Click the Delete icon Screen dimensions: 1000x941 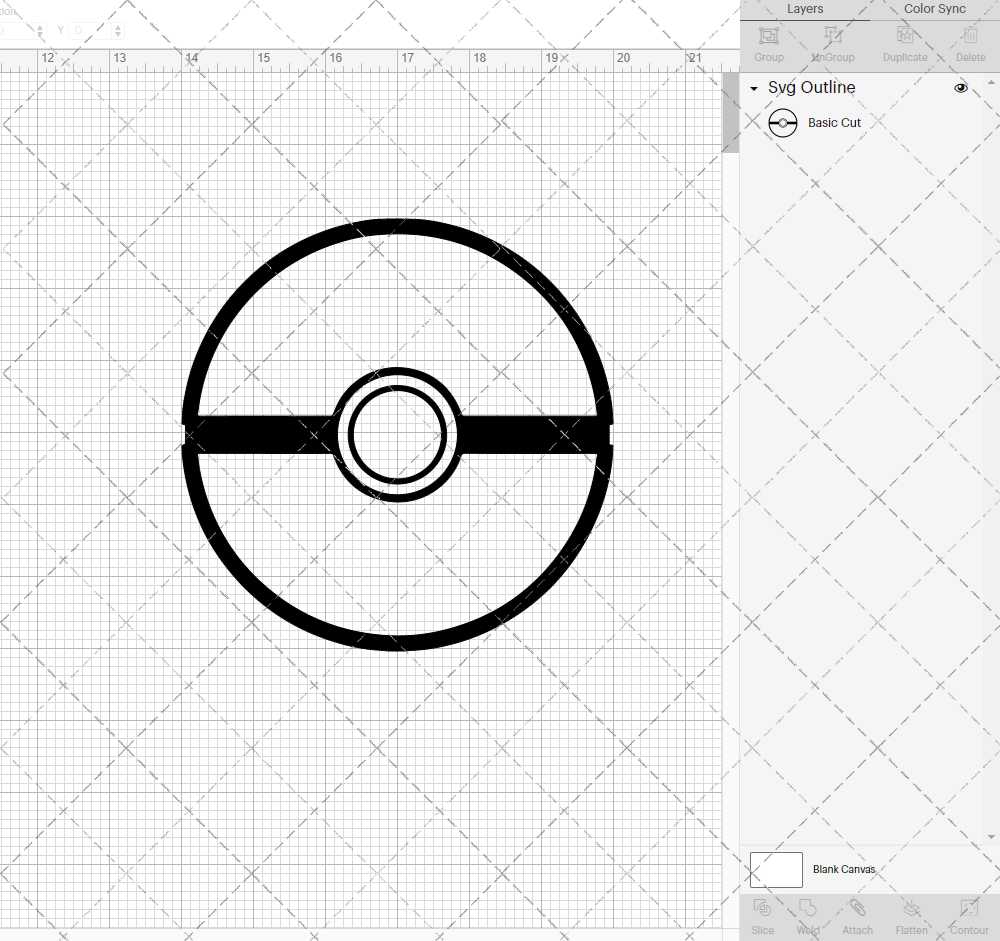coord(969,40)
